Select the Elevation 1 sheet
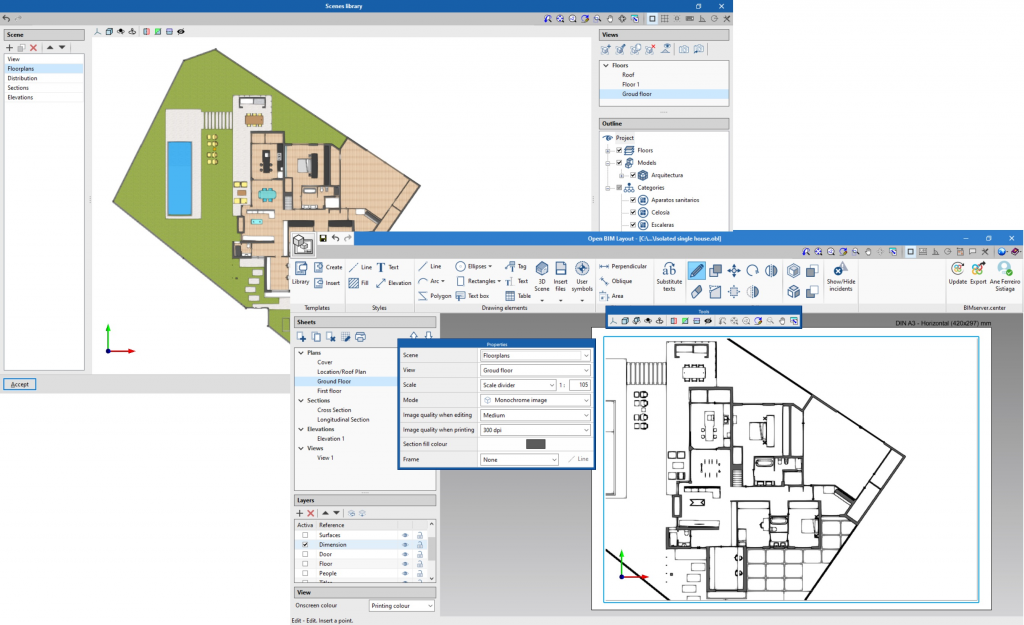1024x625 pixels. [x=332, y=438]
